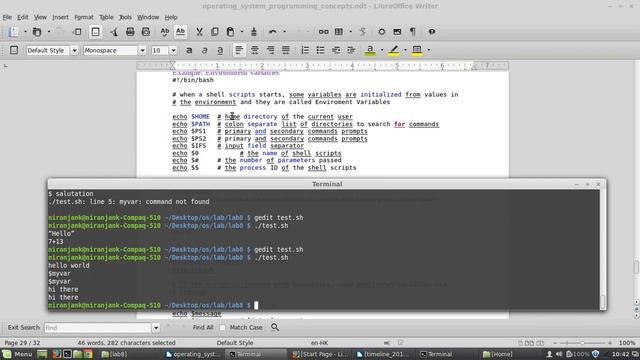This screenshot has height=360, width=640.
Task: Open the Insert menu
Action: point(60,17)
